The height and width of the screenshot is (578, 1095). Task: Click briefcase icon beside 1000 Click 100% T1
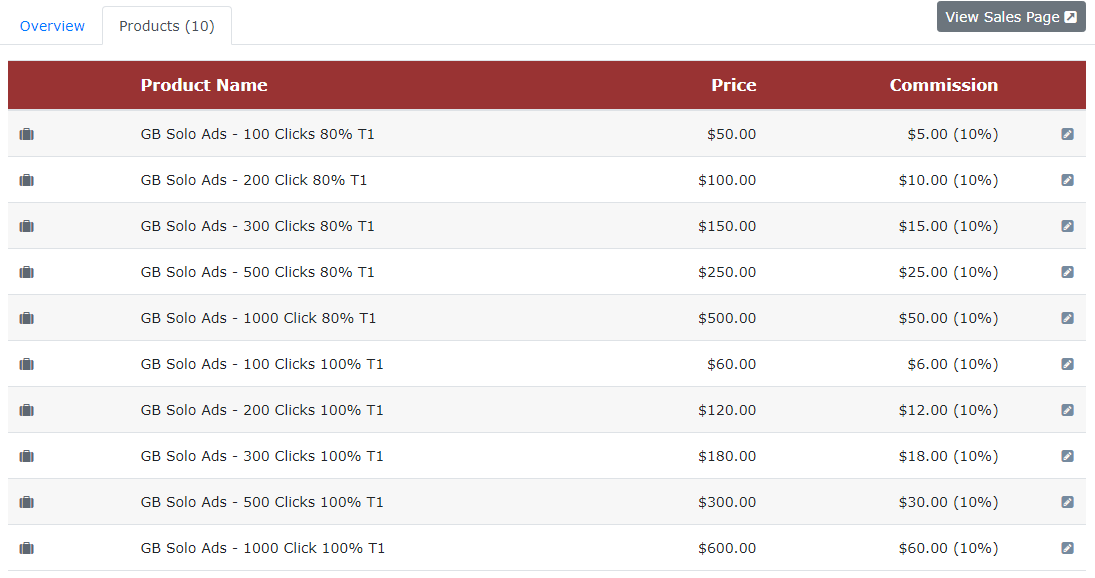(27, 549)
